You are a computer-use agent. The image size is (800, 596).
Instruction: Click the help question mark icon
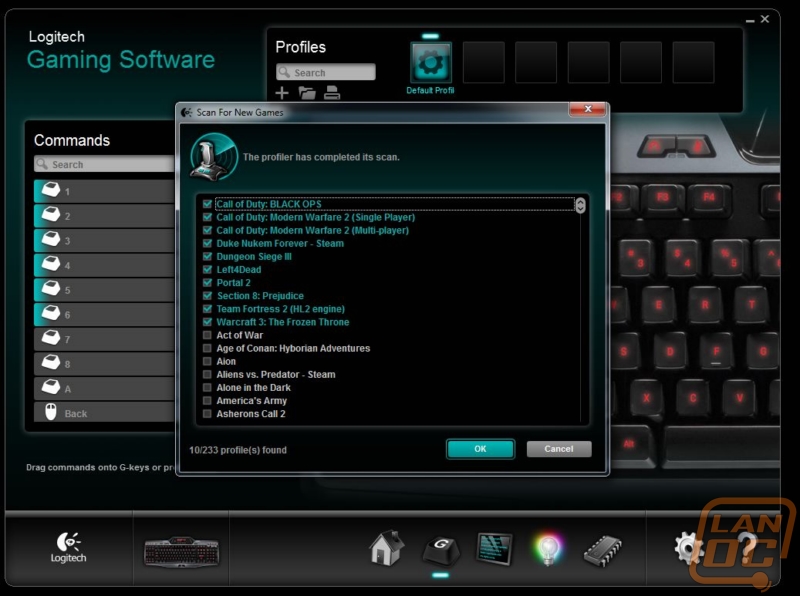click(746, 547)
